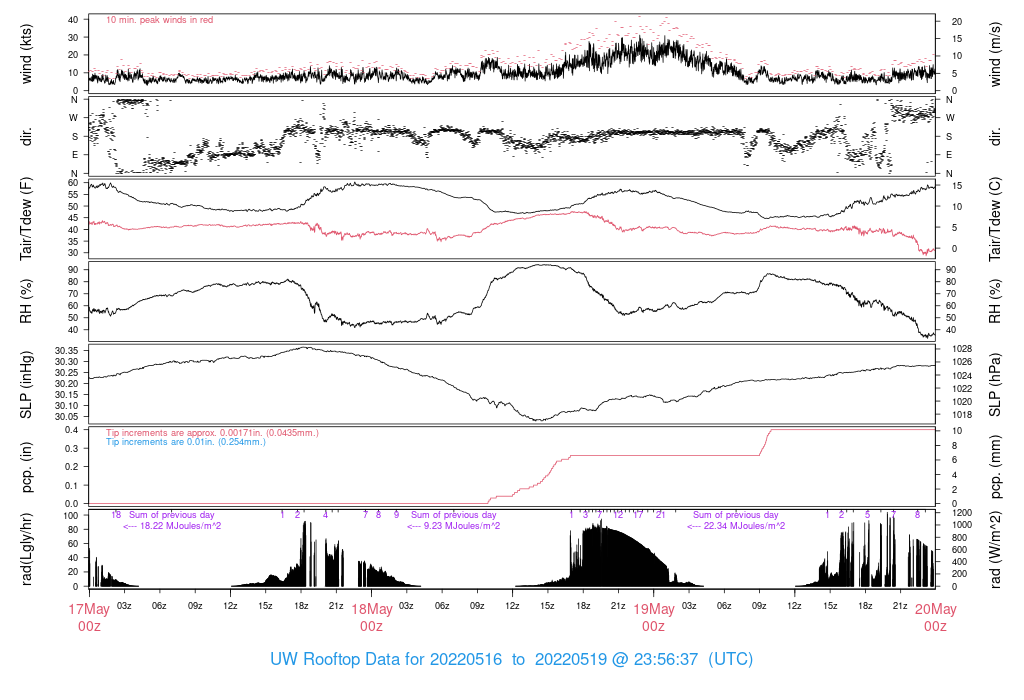
Task: Select the '18May 00z' date marker
Action: pos(372,618)
